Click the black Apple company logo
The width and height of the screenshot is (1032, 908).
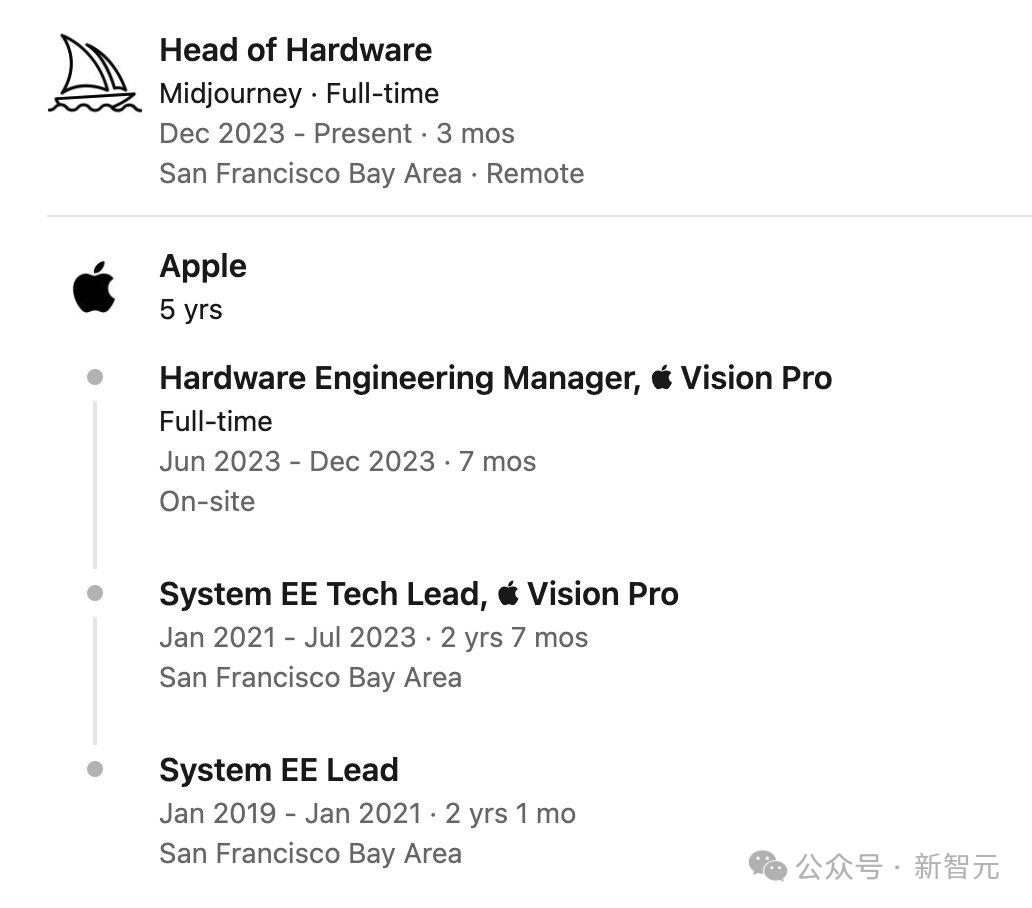pyautogui.click(x=94, y=287)
